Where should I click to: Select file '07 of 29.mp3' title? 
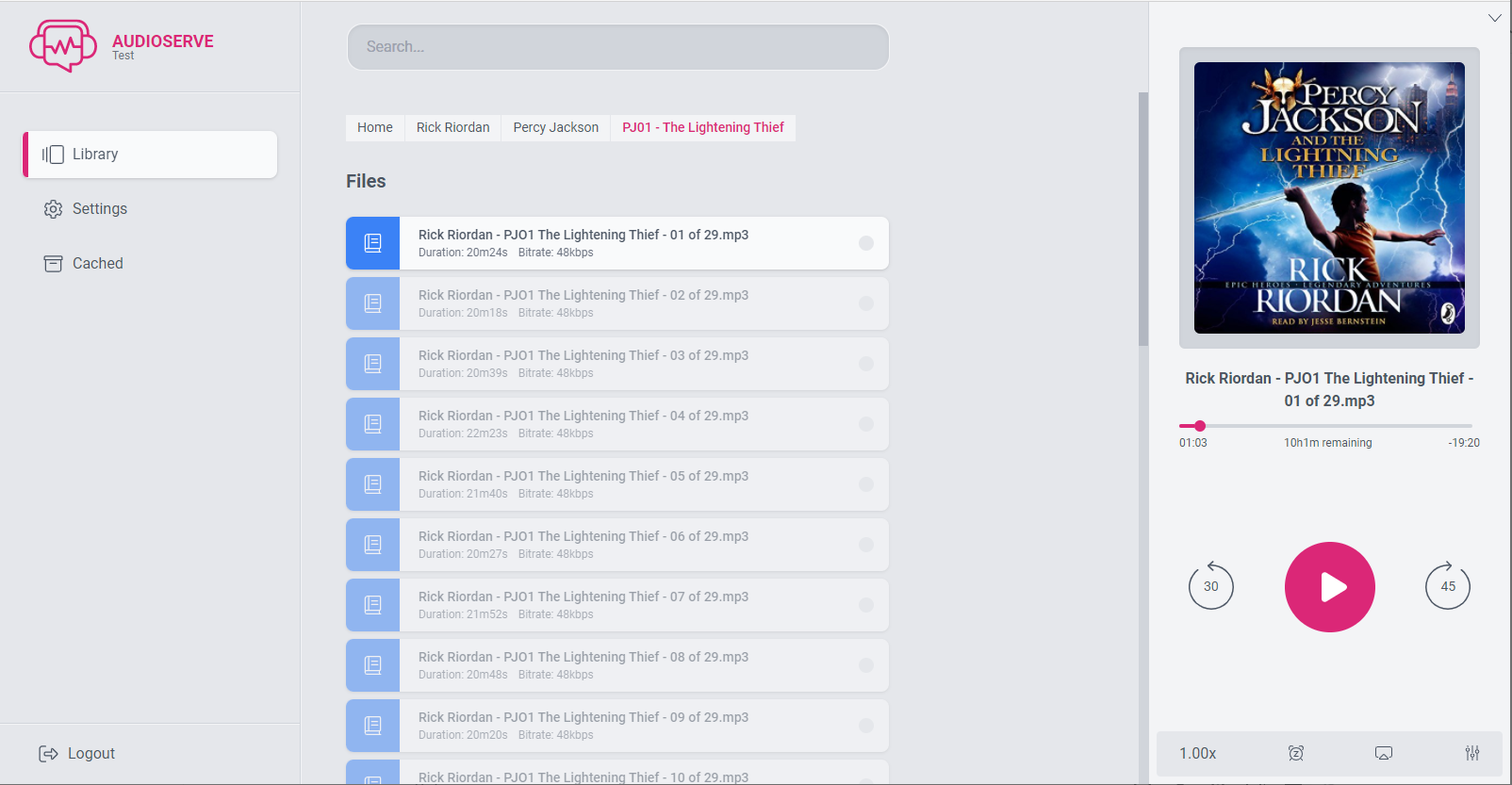[583, 597]
